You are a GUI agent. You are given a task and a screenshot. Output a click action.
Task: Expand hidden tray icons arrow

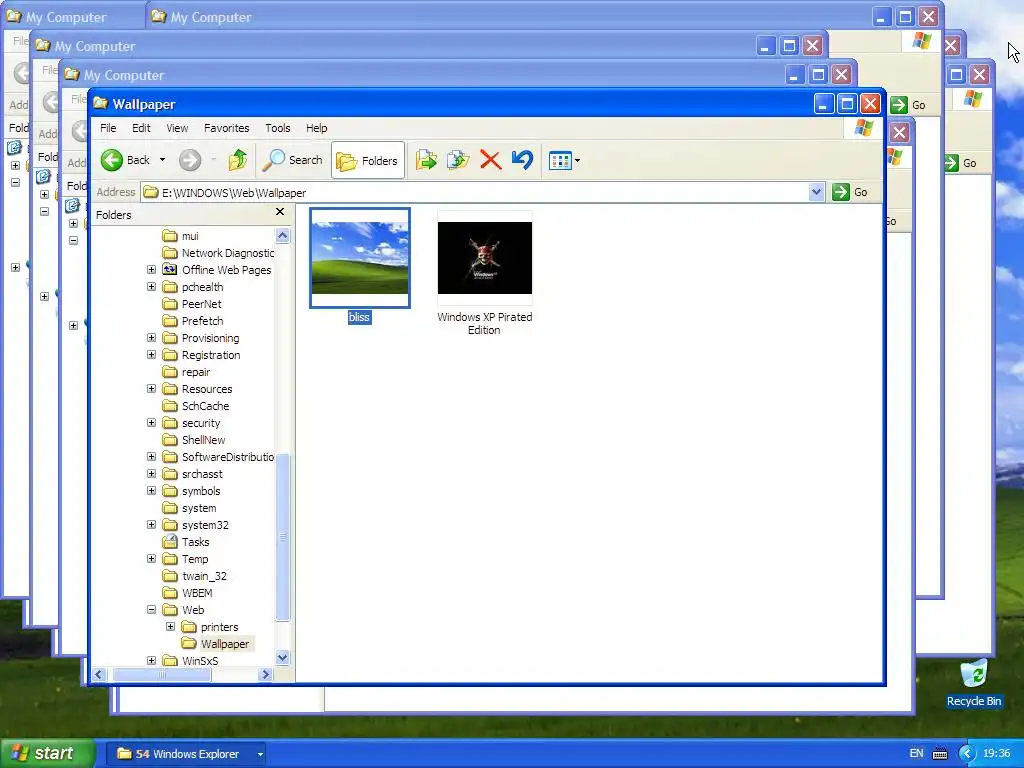pyautogui.click(x=967, y=754)
